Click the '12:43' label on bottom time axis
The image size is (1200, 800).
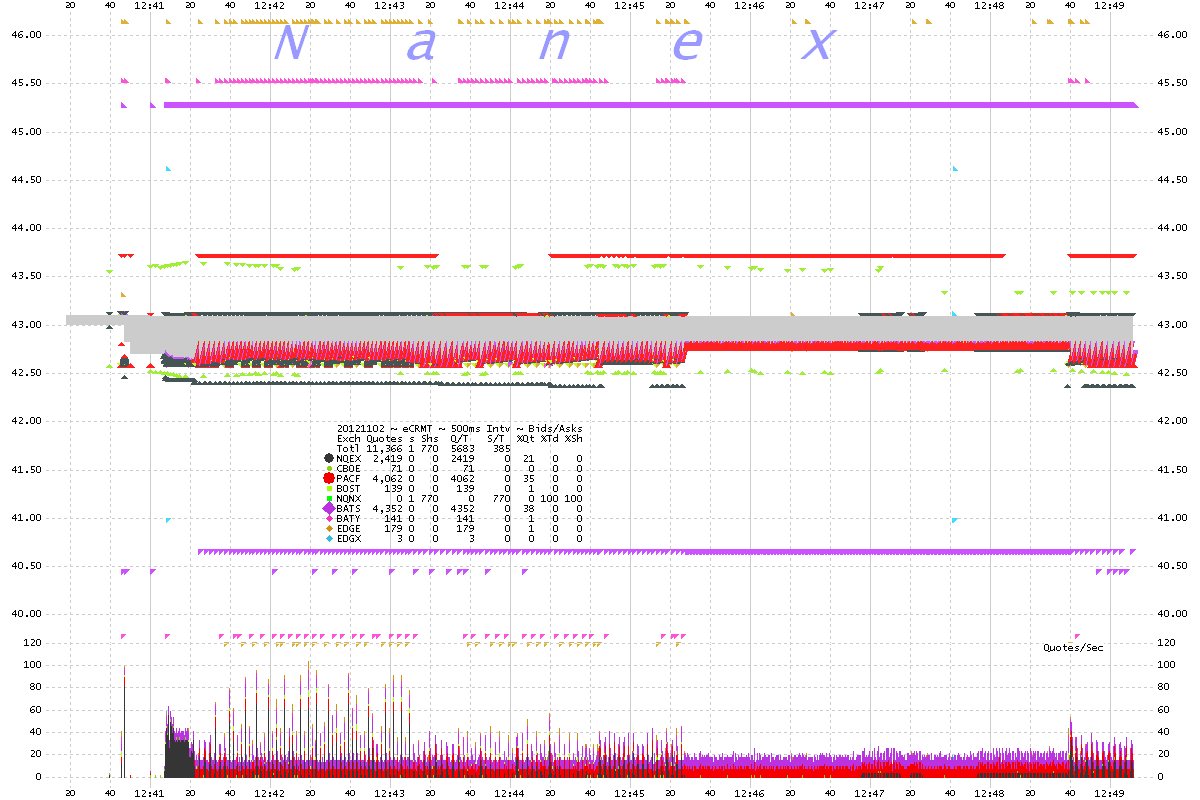pos(390,792)
